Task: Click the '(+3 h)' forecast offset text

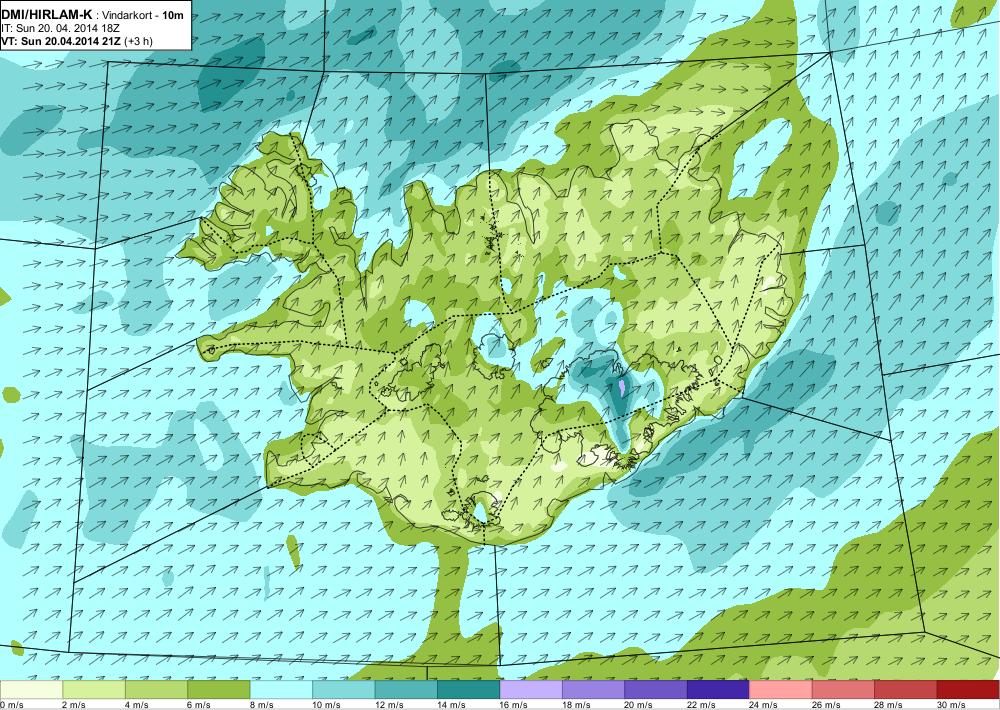Action: [138, 41]
